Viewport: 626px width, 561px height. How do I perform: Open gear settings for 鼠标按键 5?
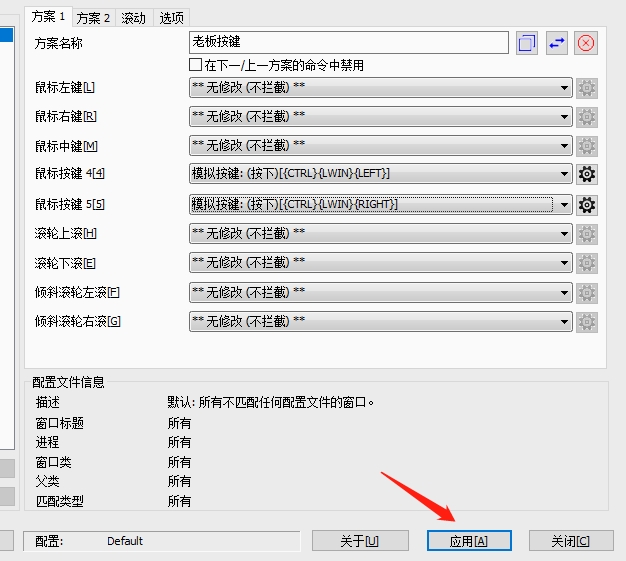(587, 205)
